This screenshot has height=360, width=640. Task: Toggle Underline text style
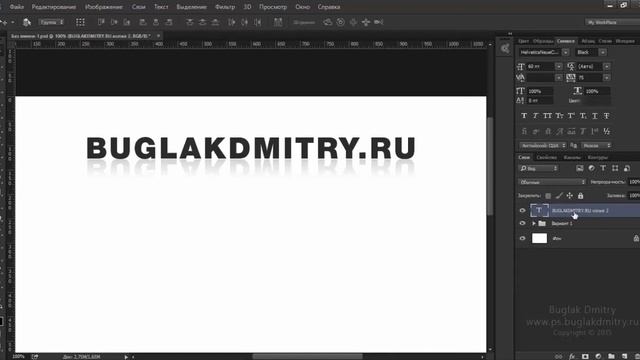[595, 116]
